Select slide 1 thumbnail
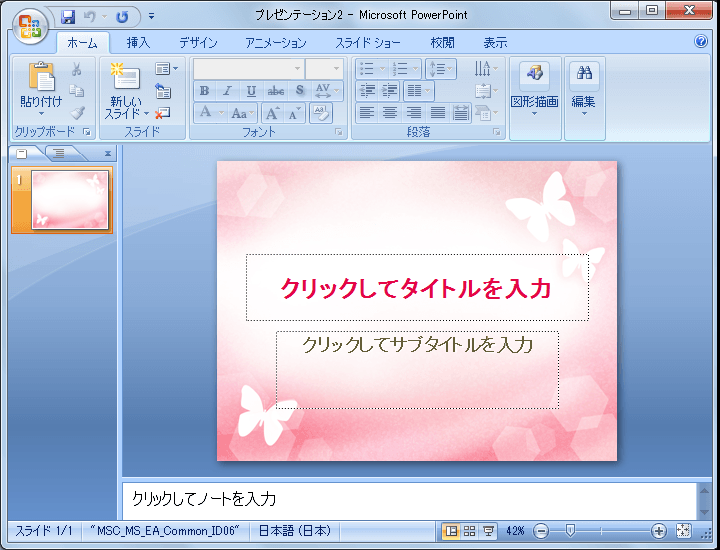 (70, 200)
